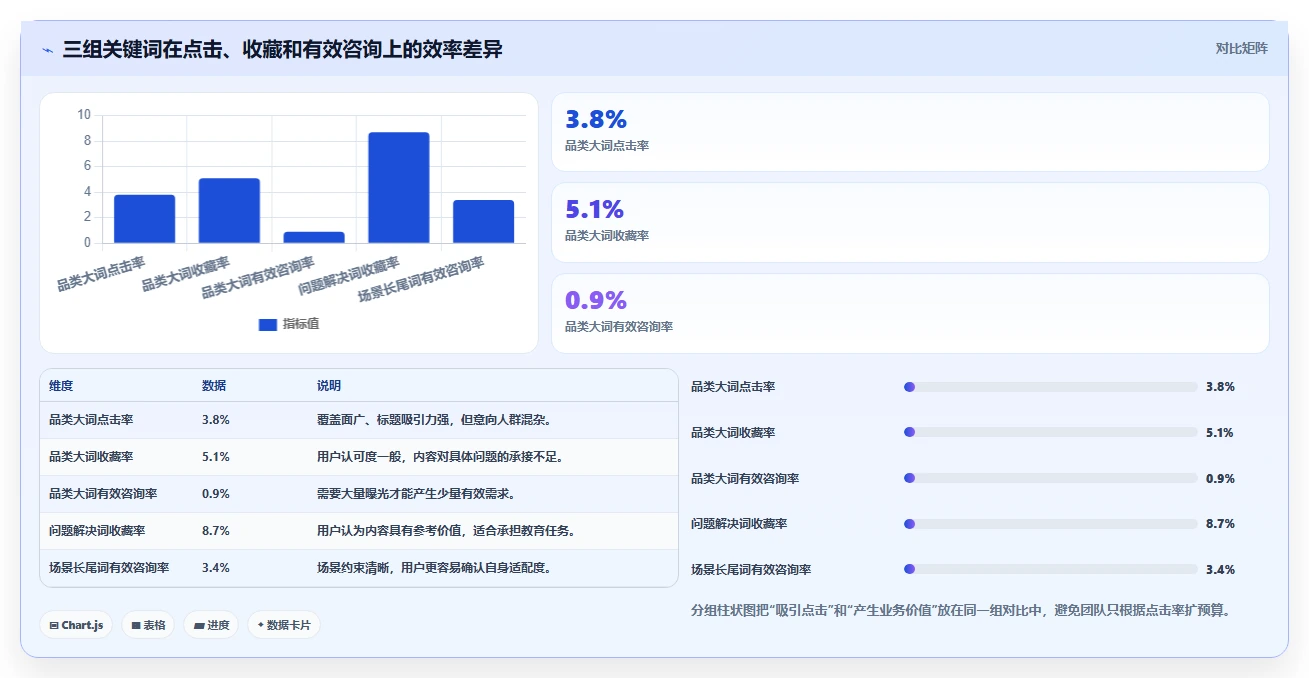The height and width of the screenshot is (678, 1309).
Task: Click the 场景长尾词有效咨询率 label in the progress list
Action: 751,570
